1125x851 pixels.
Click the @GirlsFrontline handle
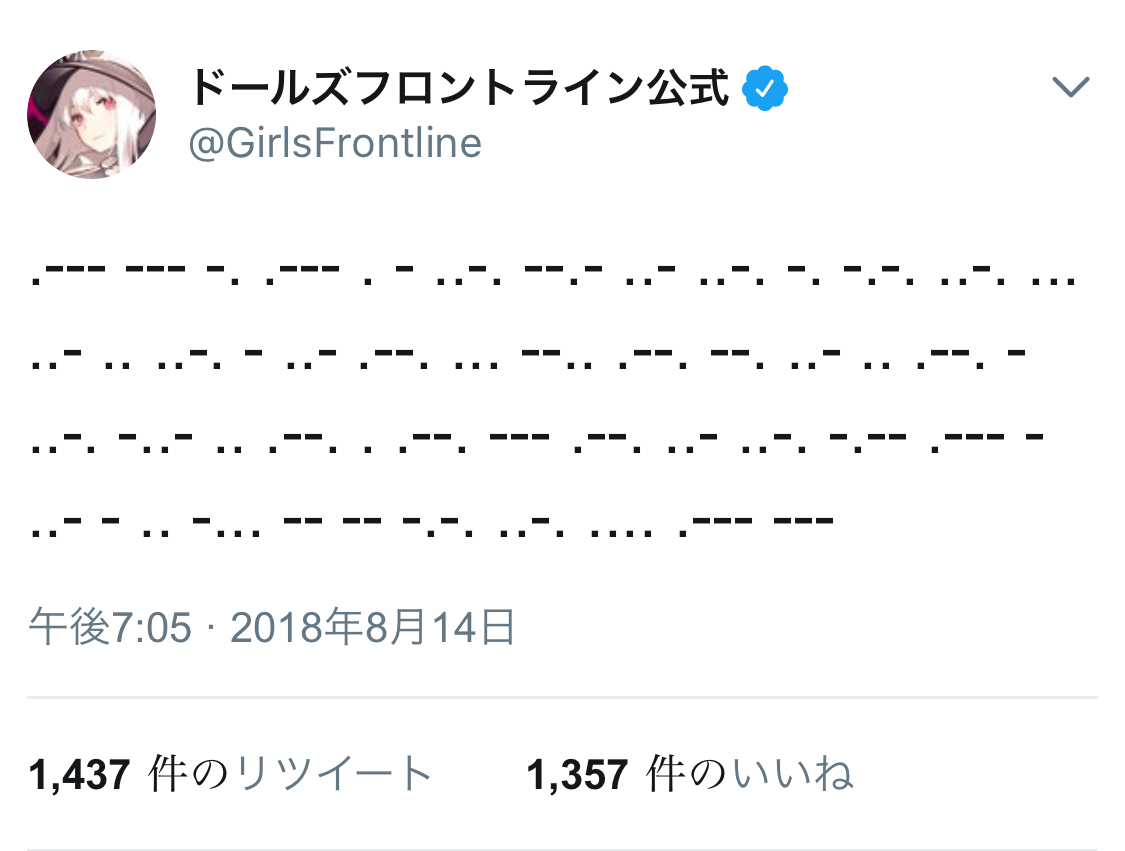click(335, 144)
